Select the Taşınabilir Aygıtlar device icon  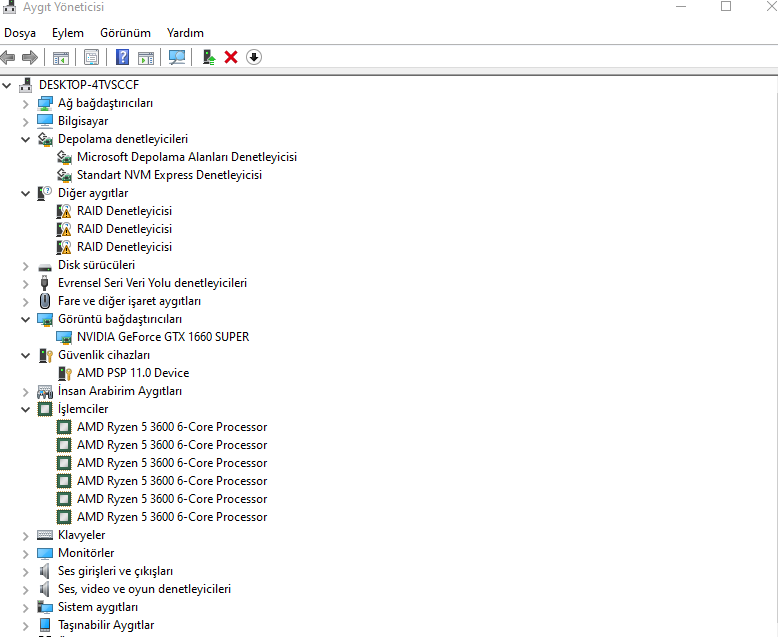tap(45, 625)
